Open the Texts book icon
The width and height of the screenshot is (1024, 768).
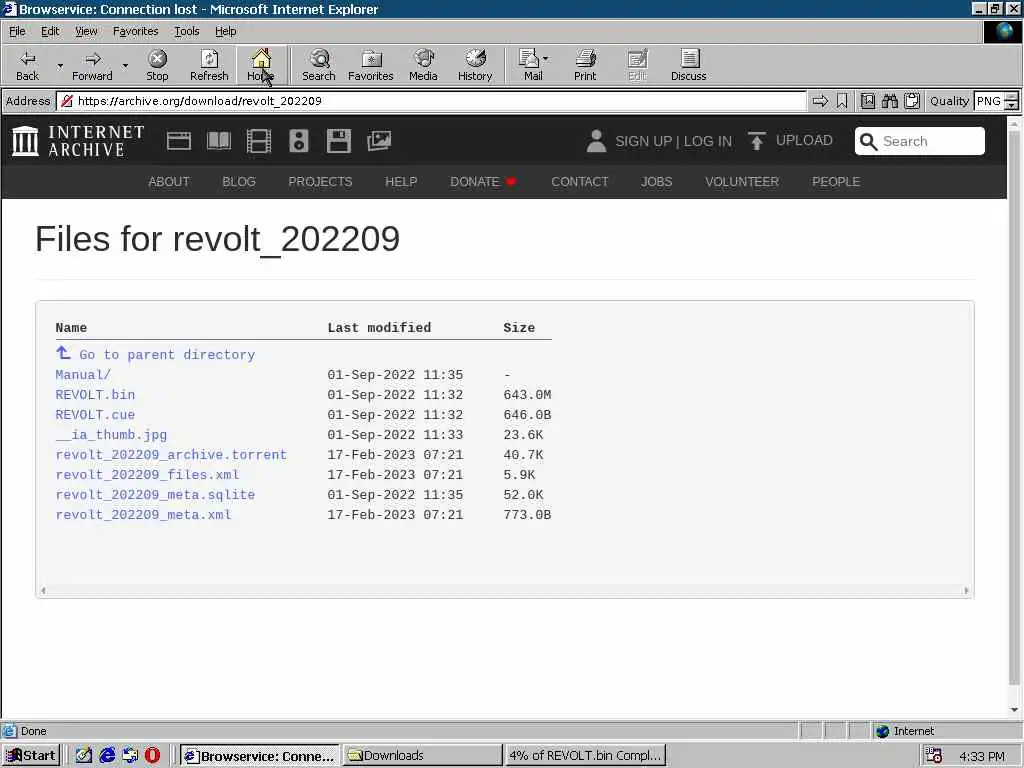pos(219,141)
